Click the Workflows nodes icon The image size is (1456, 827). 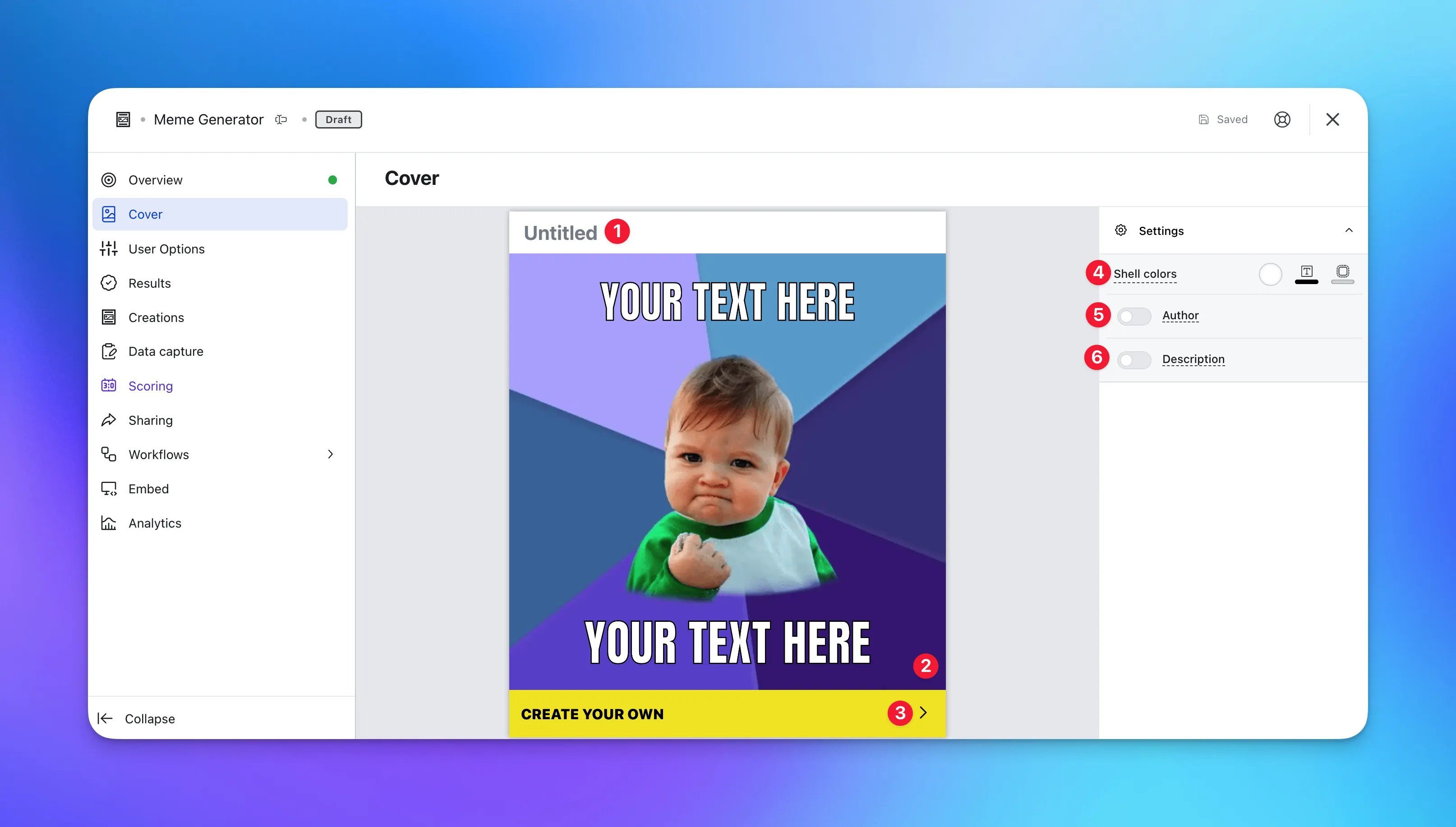click(x=109, y=455)
